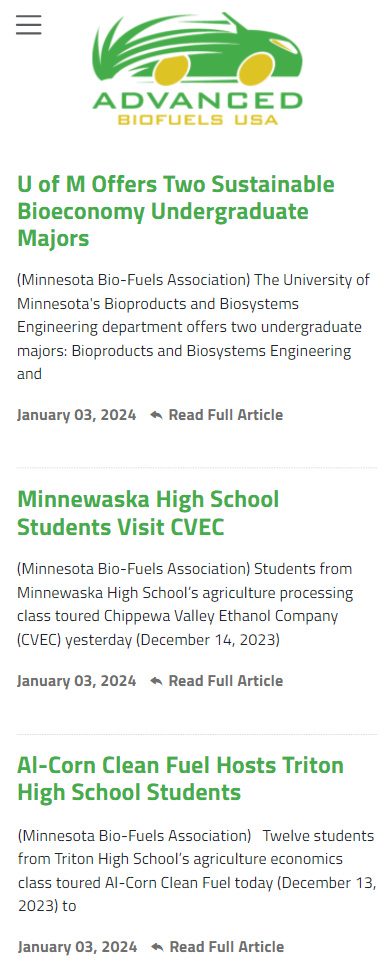Open 'Minnewaska High School Students Visit CVEC' headline
Viewport: 391px width, 979px height.
148,513
